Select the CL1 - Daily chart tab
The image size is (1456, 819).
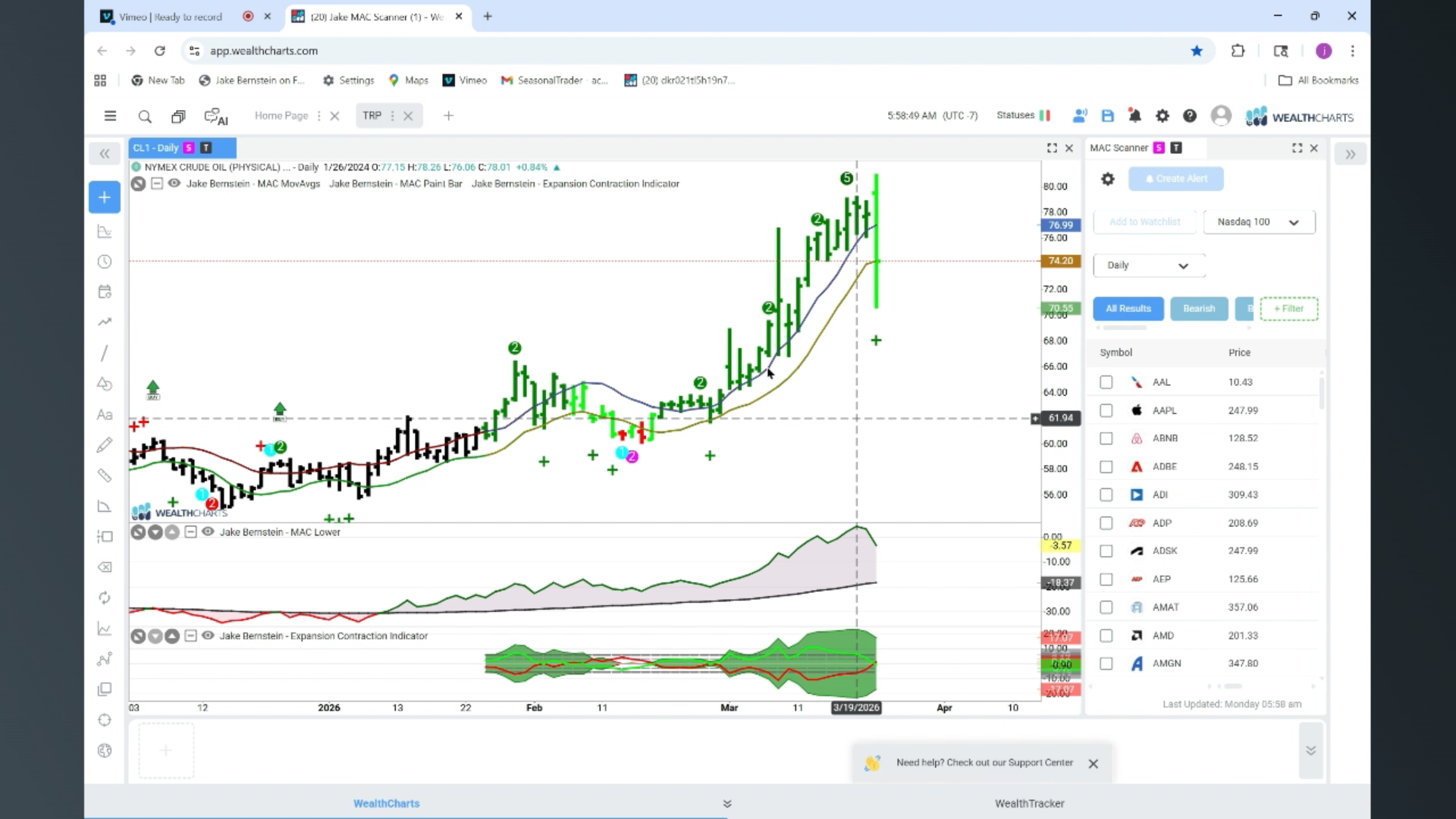[x=156, y=148]
